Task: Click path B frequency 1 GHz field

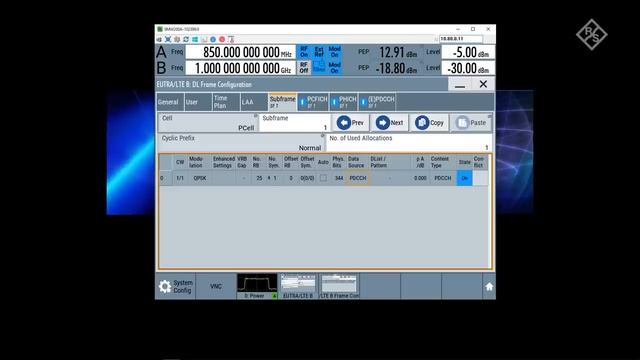Action: click(x=240, y=68)
